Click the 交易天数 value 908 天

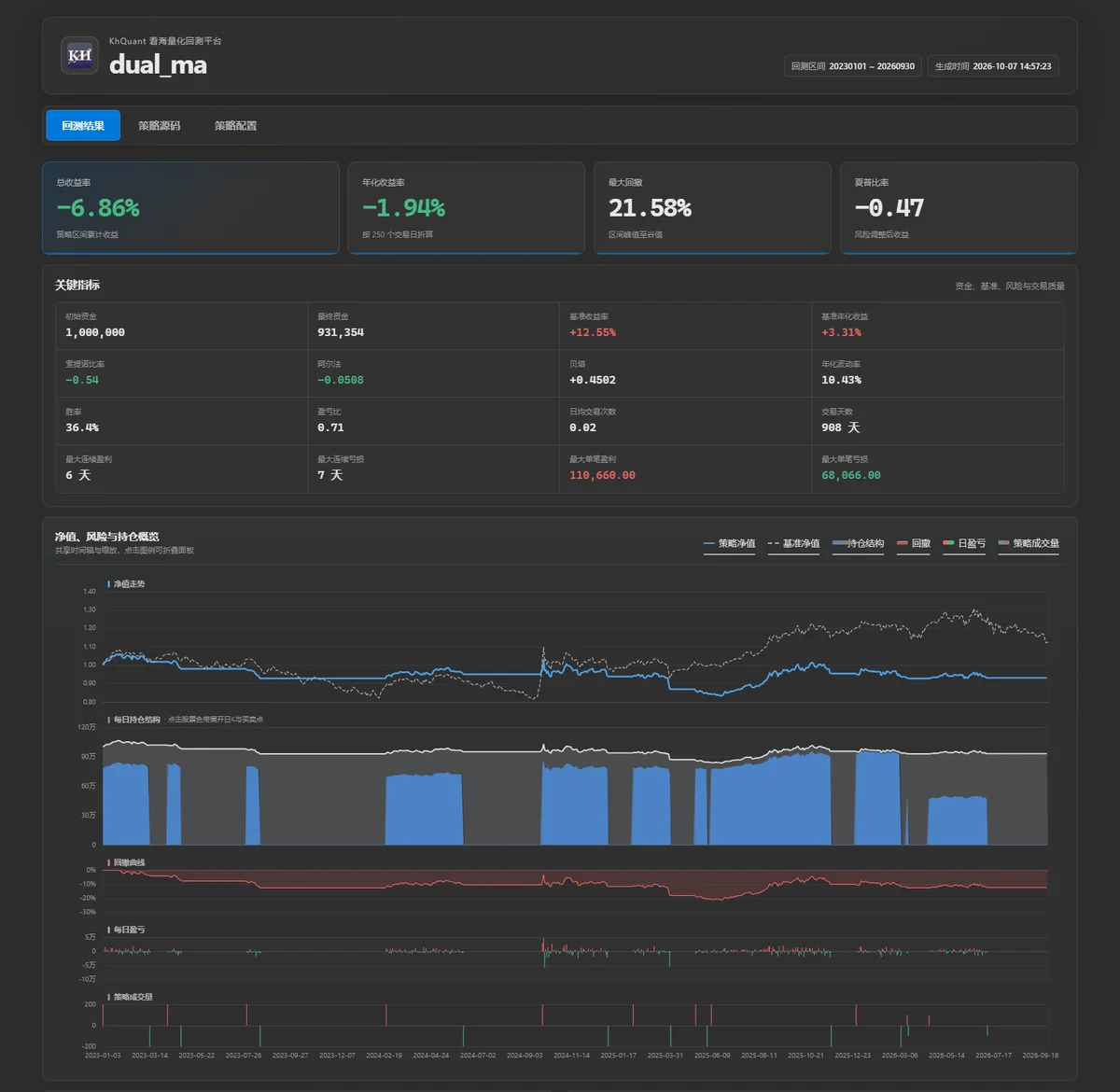841,427
